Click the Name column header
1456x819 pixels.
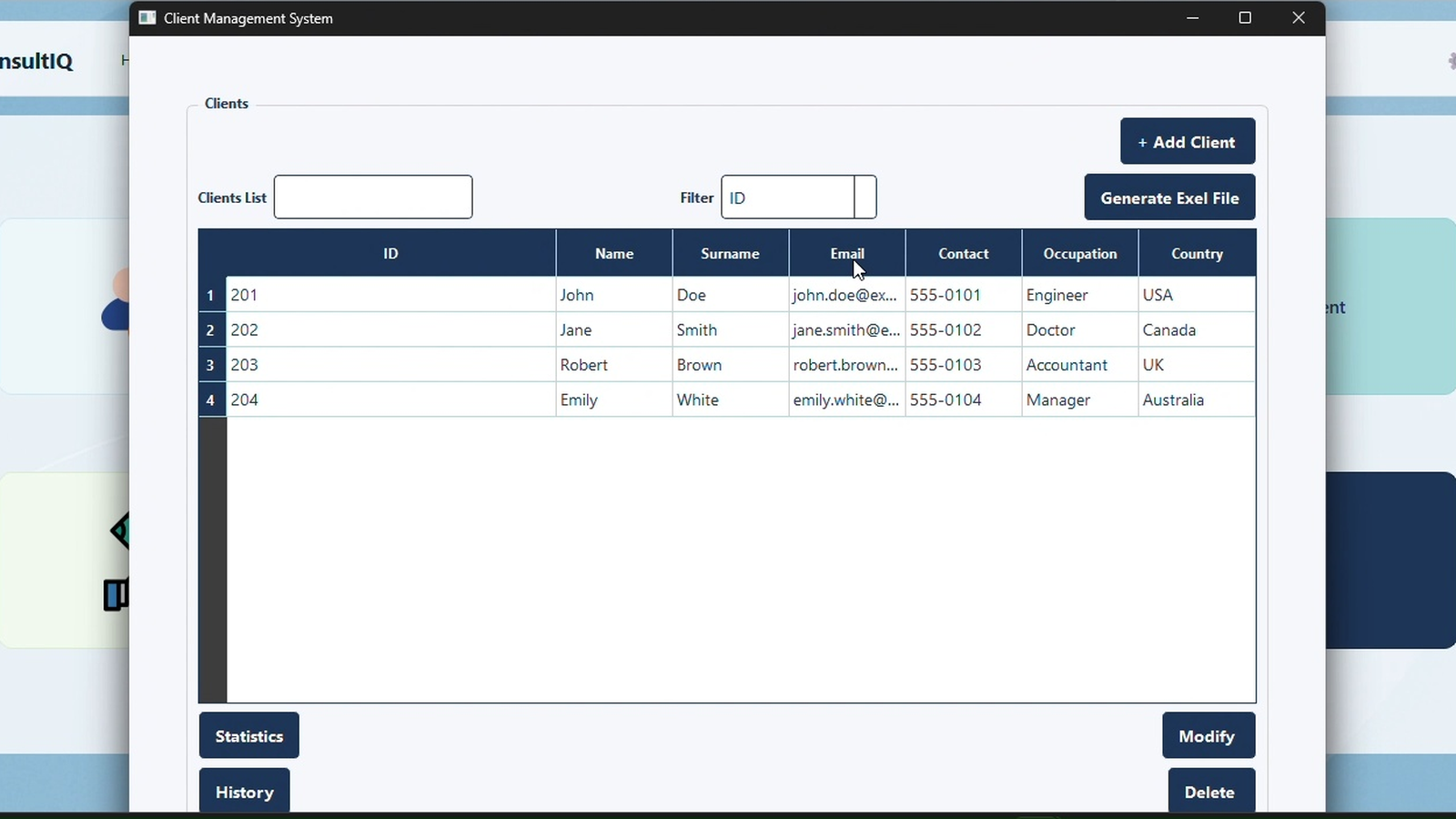[x=614, y=253]
